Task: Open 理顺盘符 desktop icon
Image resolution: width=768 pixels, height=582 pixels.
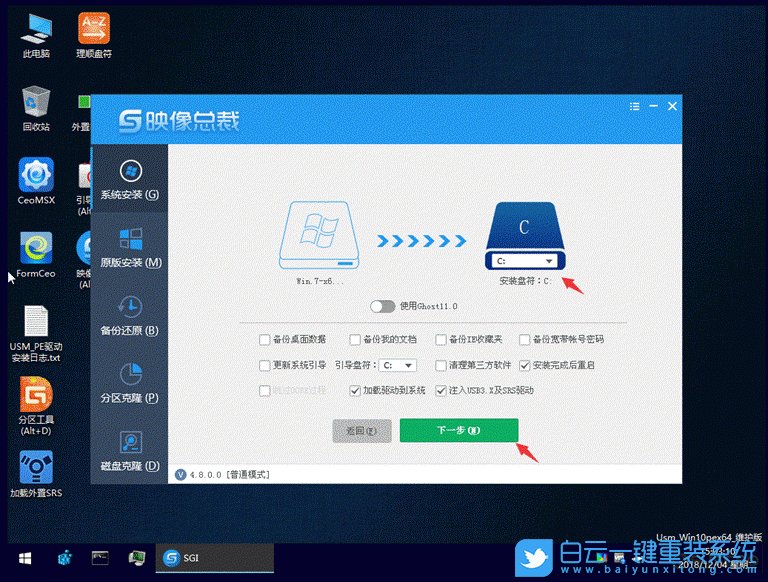Action: (x=94, y=35)
